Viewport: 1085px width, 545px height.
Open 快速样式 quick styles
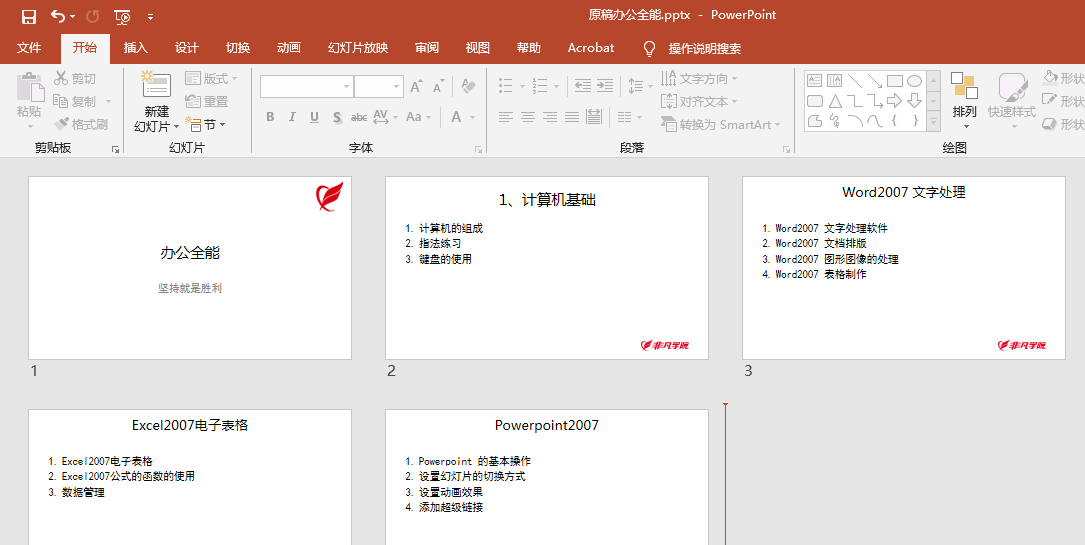[x=1012, y=99]
